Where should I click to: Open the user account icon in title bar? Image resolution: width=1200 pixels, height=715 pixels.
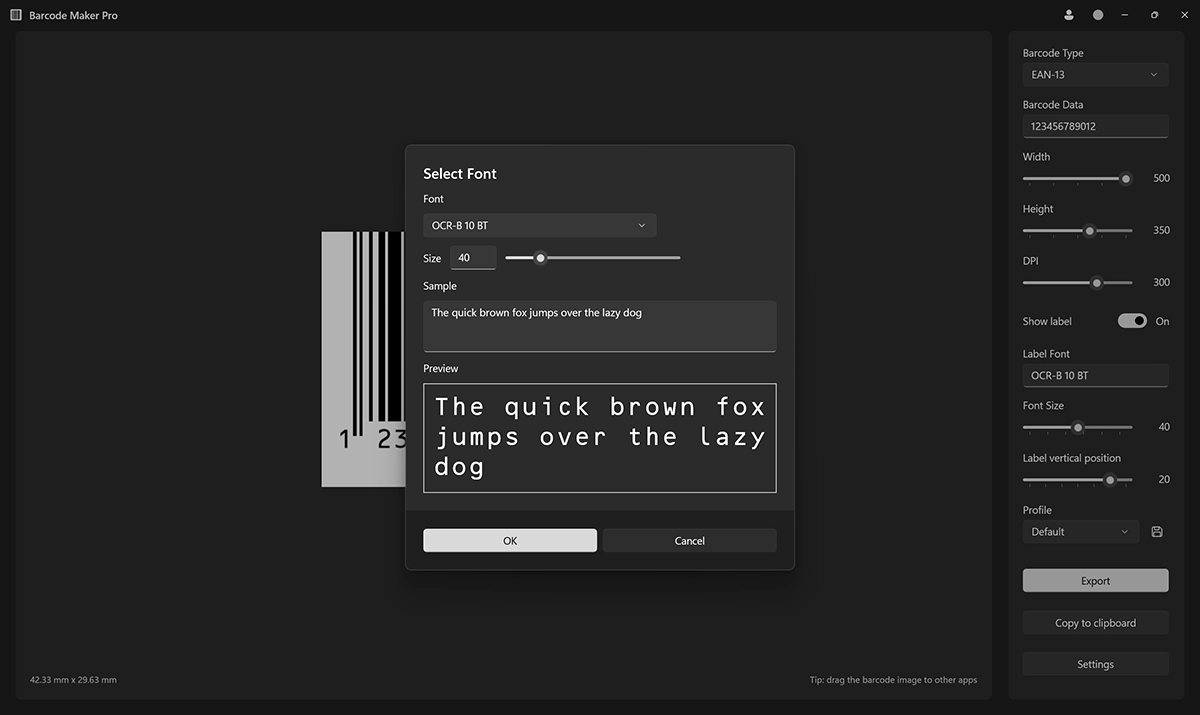(x=1069, y=15)
